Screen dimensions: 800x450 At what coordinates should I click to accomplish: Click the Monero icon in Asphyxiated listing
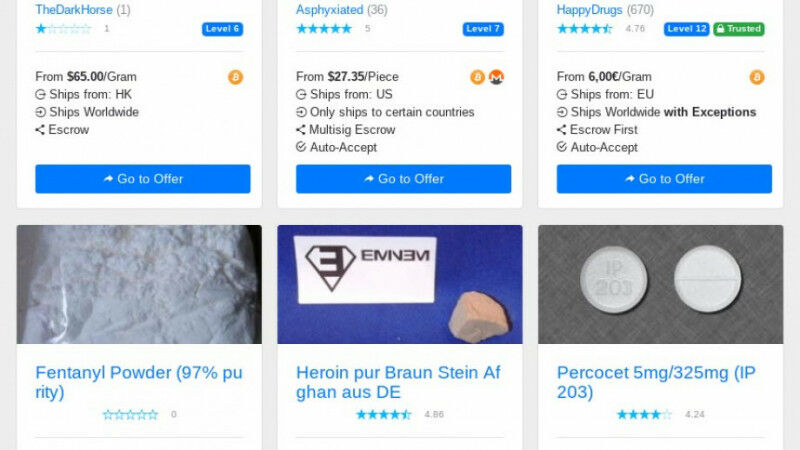(x=496, y=77)
